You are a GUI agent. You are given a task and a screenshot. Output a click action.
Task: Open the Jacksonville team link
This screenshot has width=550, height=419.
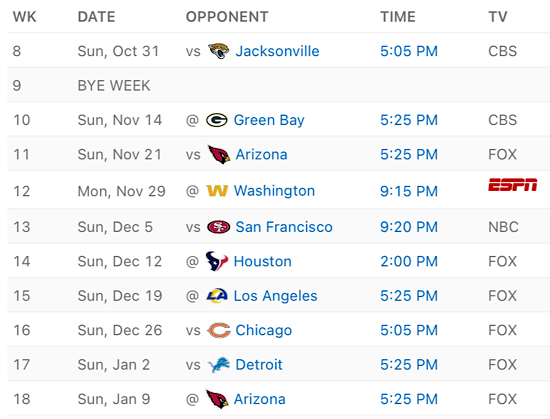(x=277, y=51)
